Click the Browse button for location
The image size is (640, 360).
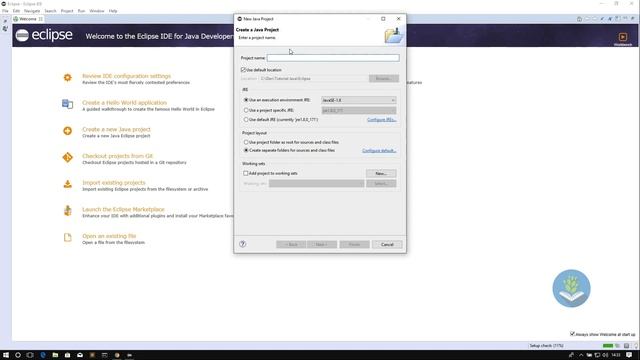384,78
